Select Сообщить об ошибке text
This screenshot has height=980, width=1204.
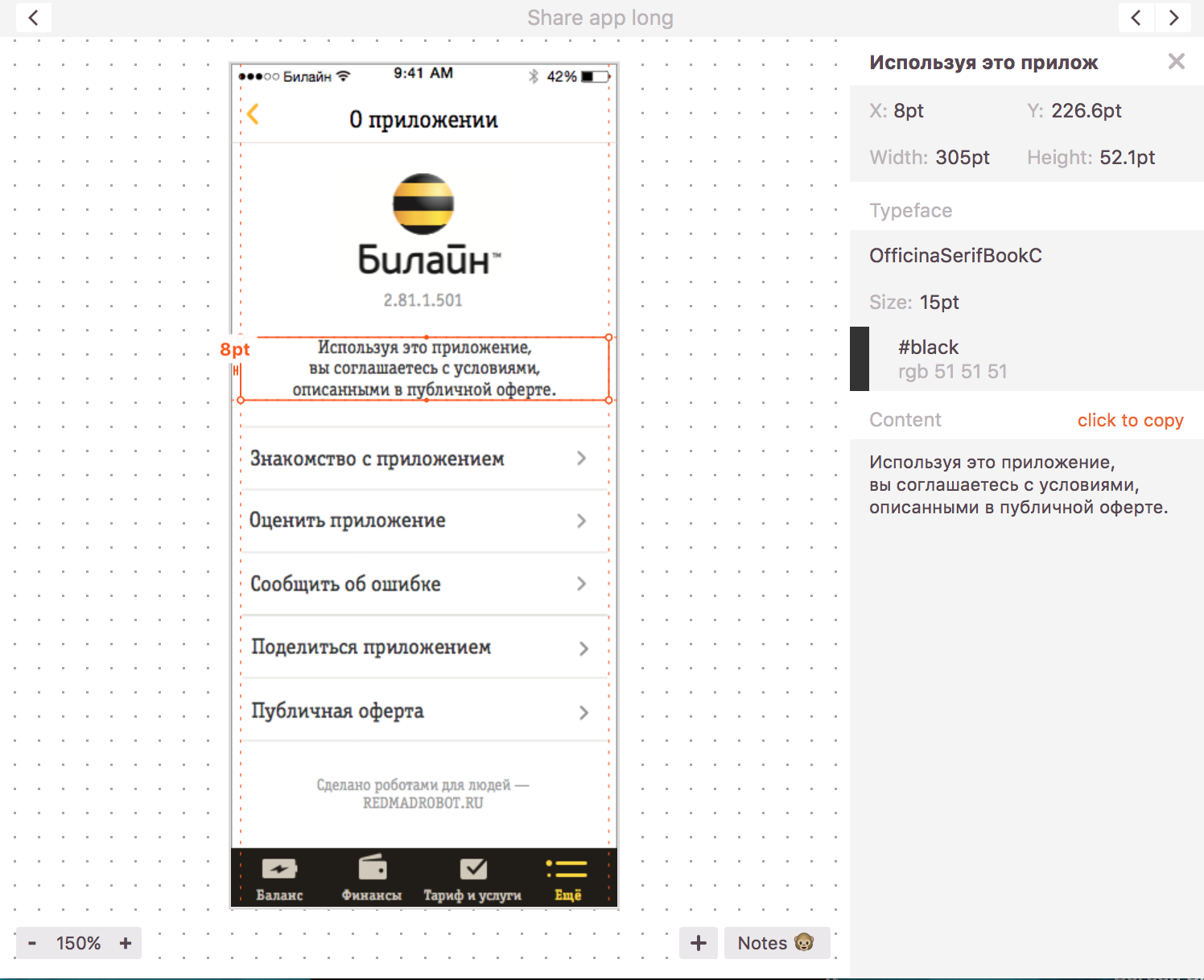point(345,583)
